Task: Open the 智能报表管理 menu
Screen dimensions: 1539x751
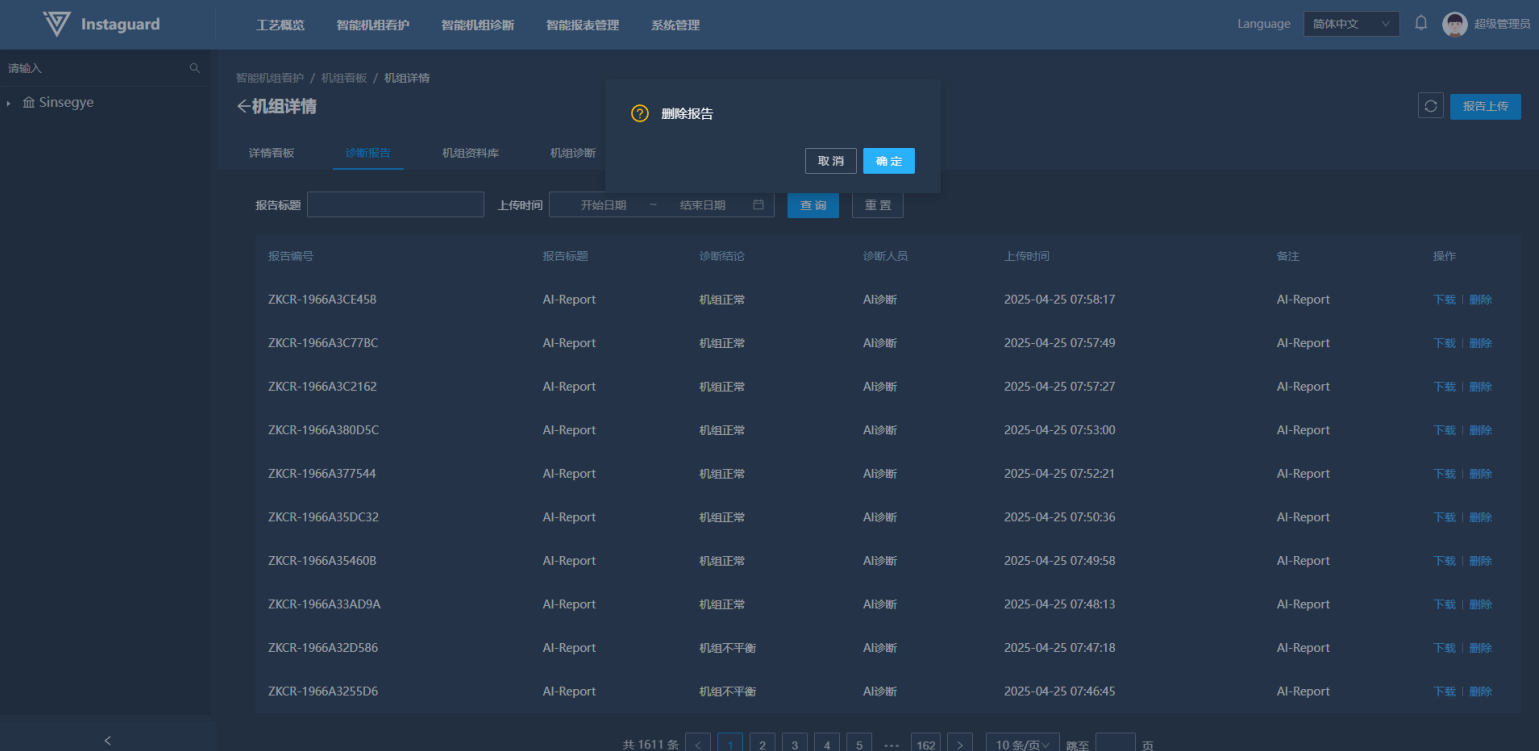Action: click(x=582, y=25)
